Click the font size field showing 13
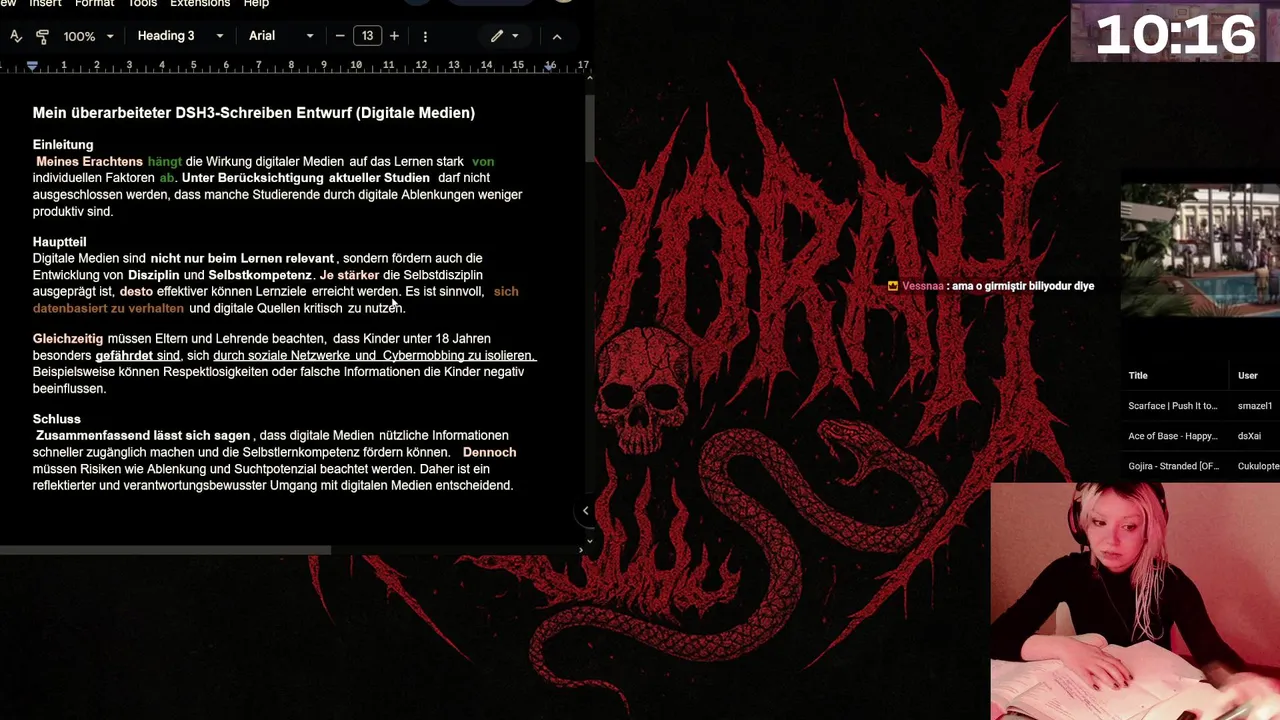This screenshot has height=720, width=1280. (x=367, y=36)
